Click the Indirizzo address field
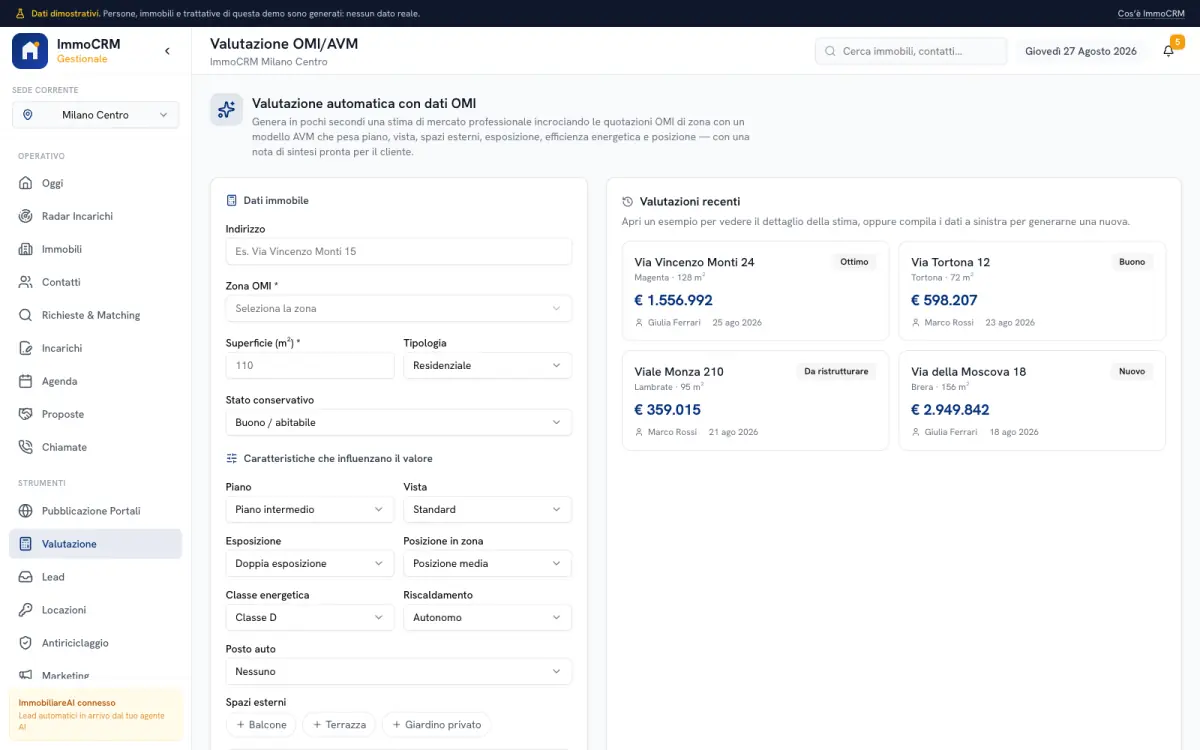This screenshot has width=1200, height=750. point(399,251)
